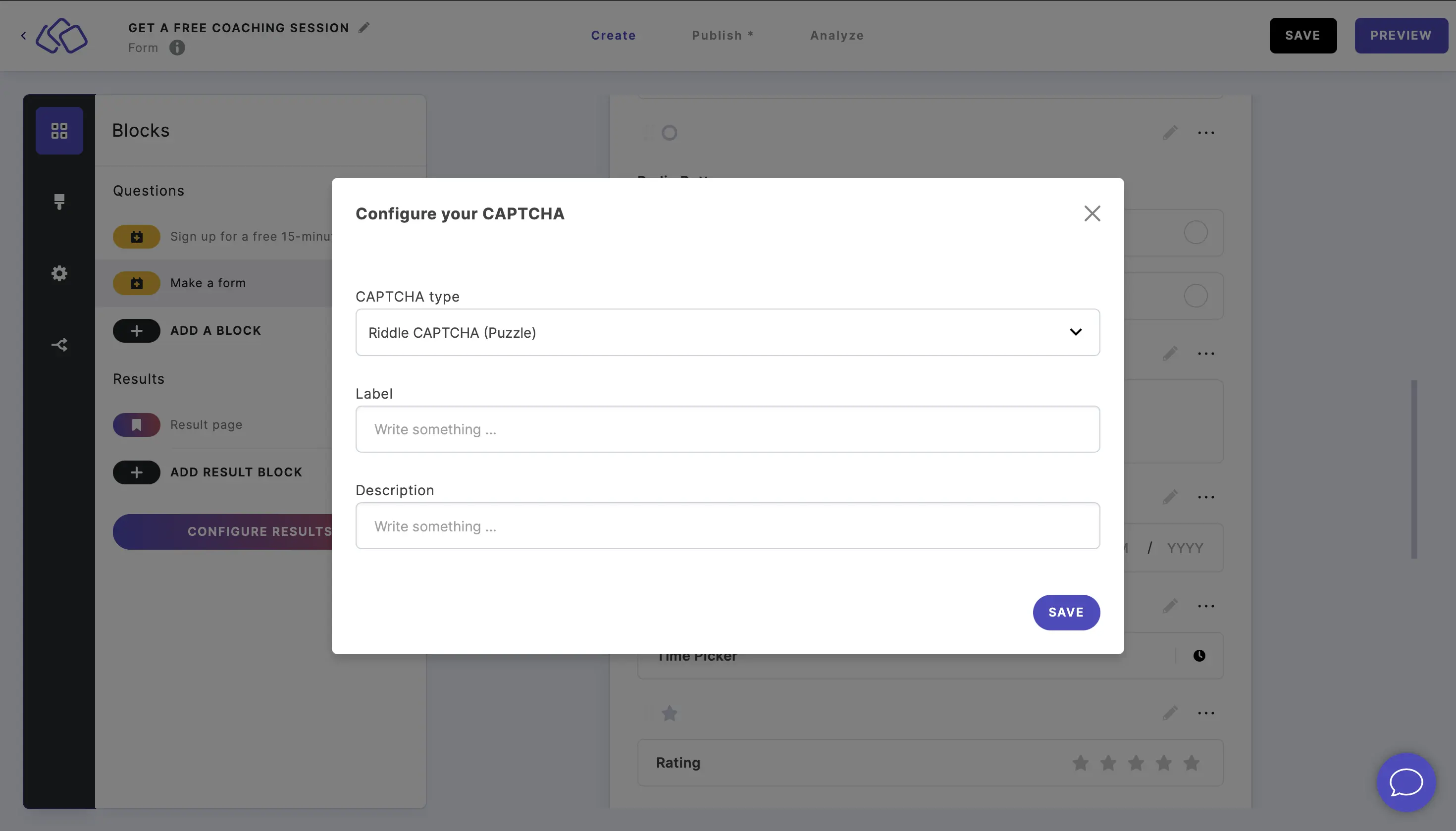Select the Make a form block

[214, 283]
